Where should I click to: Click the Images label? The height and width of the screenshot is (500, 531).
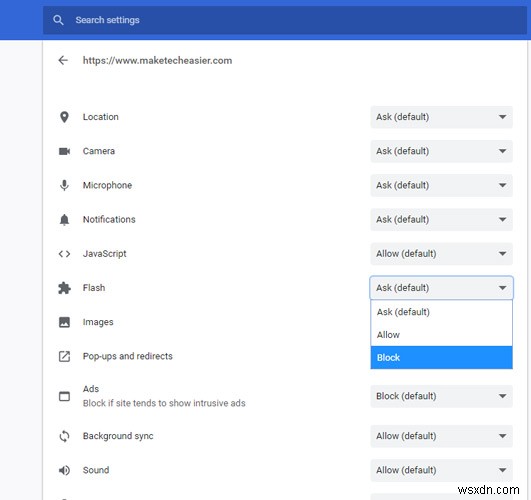[98, 322]
